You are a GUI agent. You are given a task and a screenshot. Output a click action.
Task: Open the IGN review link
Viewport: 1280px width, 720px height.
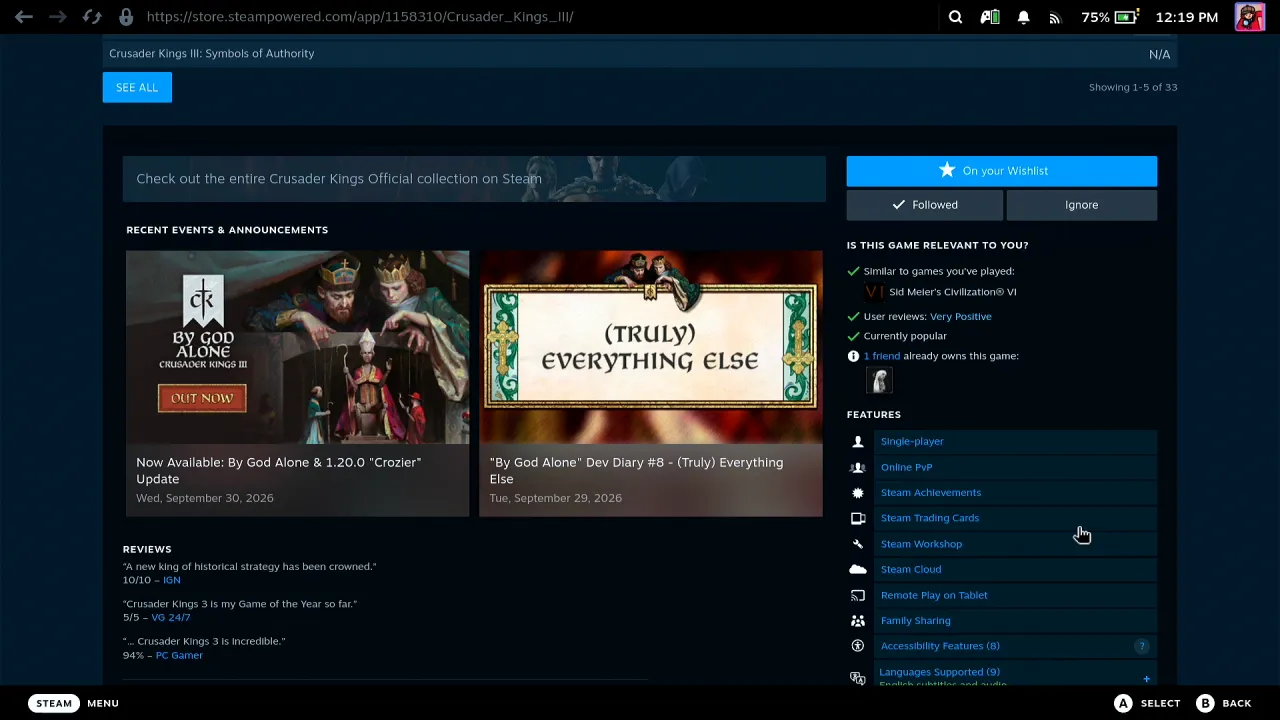pyautogui.click(x=172, y=580)
